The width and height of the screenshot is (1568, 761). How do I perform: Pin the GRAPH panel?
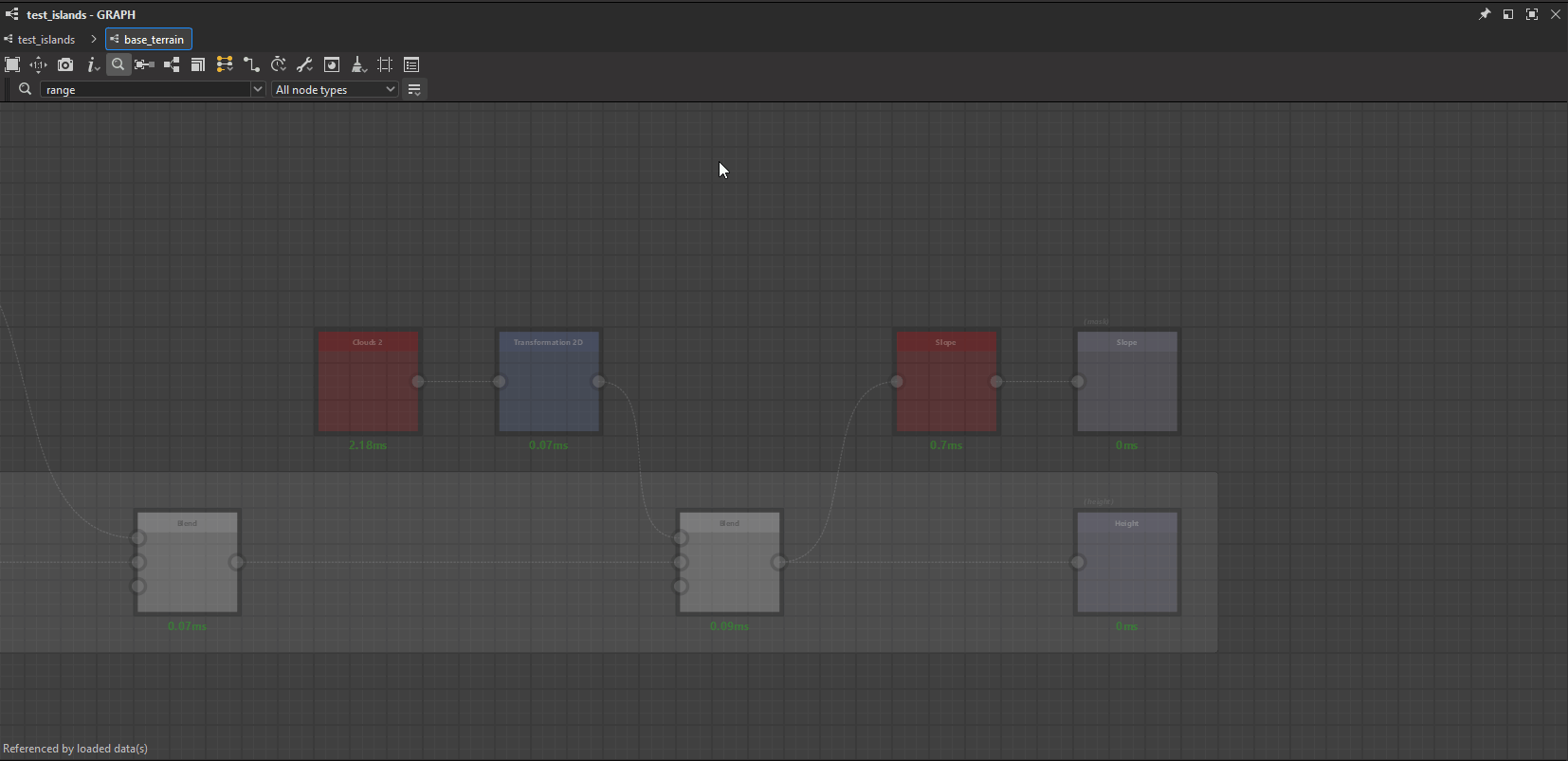(1485, 14)
